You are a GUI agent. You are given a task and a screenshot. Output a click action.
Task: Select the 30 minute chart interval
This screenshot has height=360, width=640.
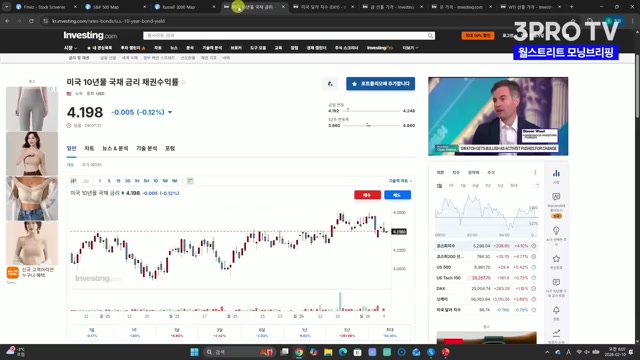tap(127, 181)
